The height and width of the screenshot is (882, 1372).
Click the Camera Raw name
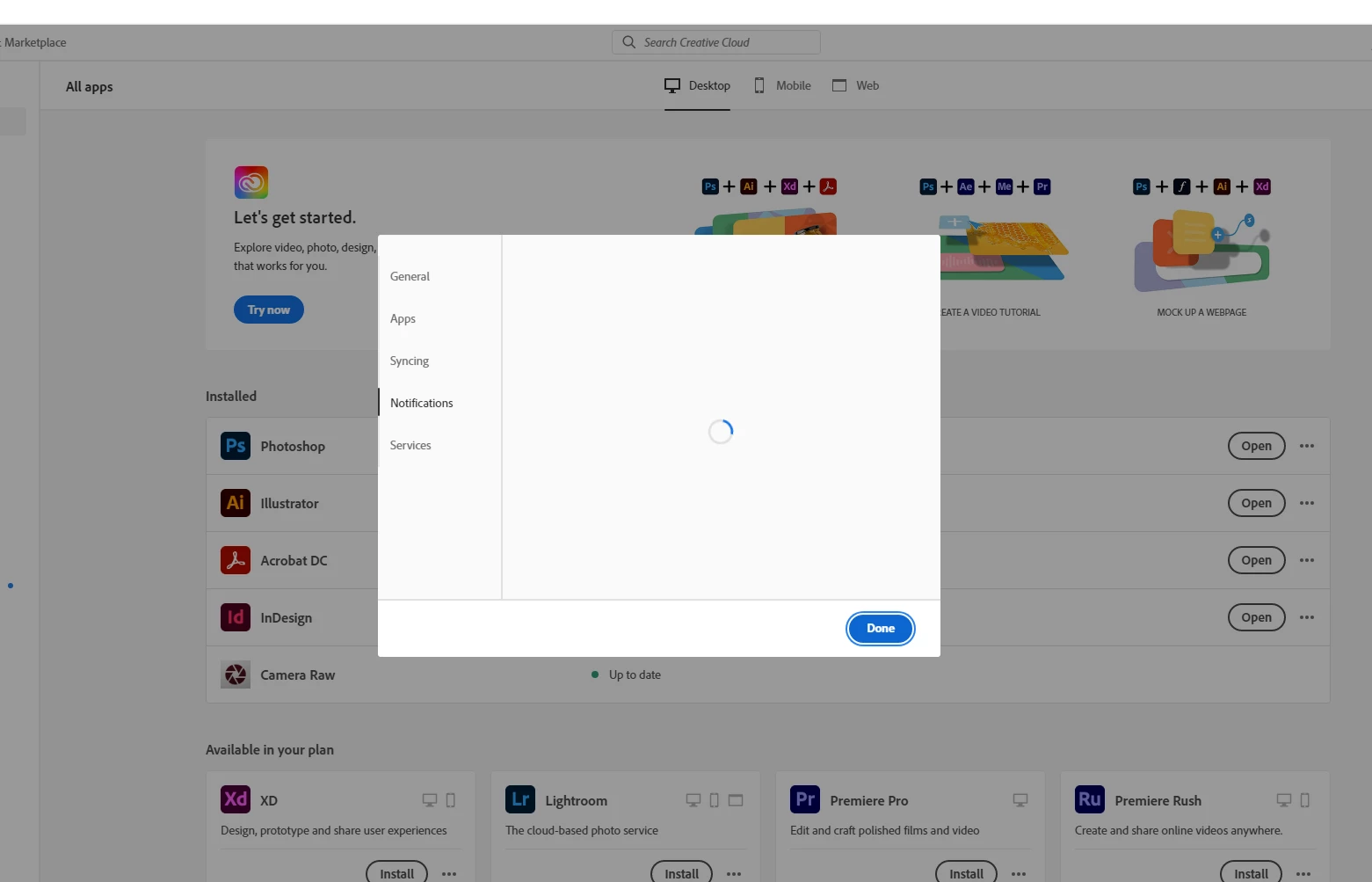(298, 674)
